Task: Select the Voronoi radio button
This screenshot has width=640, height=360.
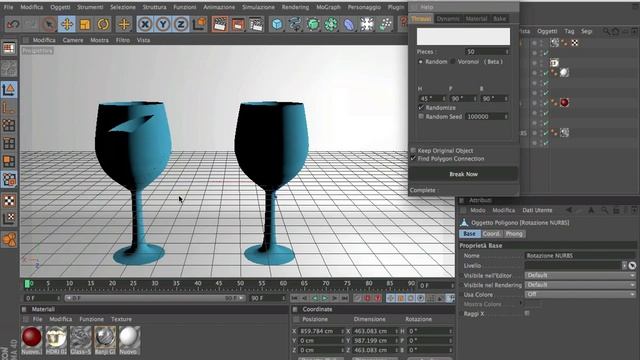Action: [453, 62]
